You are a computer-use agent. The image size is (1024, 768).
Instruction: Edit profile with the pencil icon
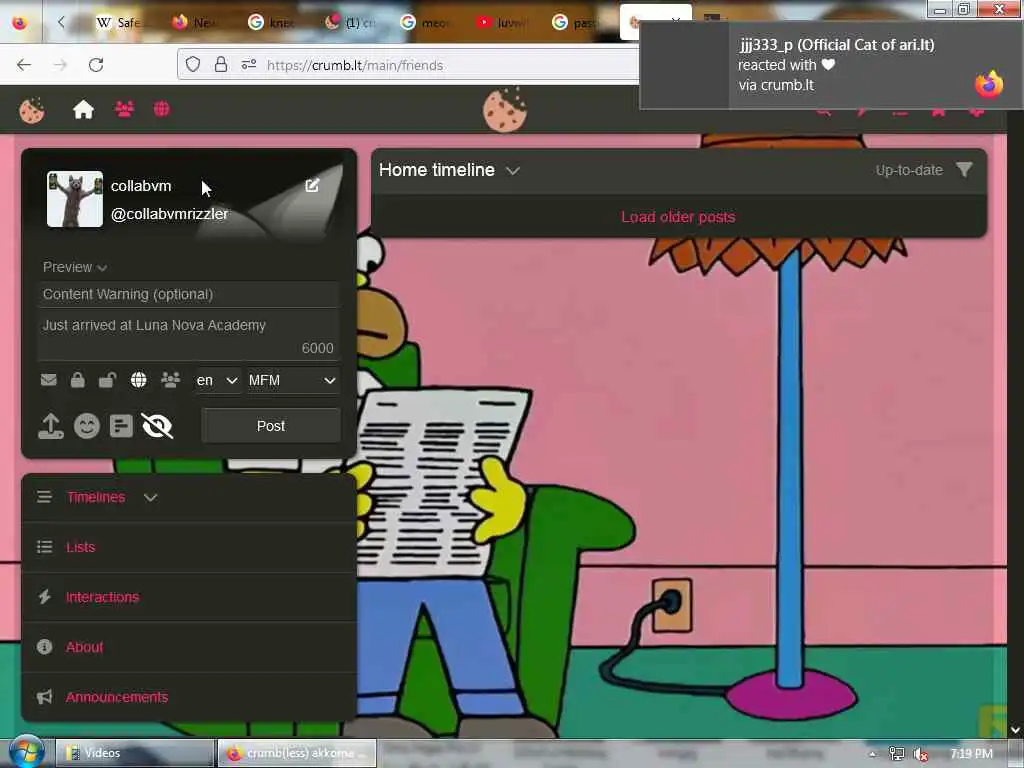[312, 185]
